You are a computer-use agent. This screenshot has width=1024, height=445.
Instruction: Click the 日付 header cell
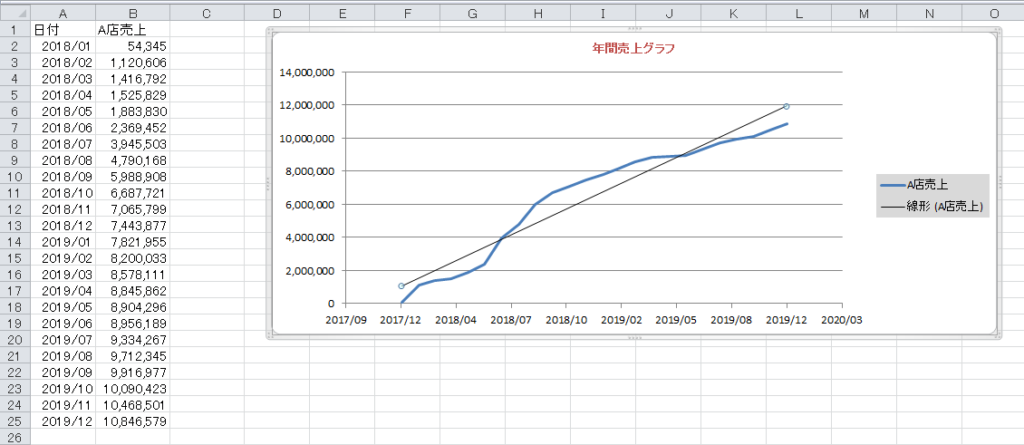(63, 29)
